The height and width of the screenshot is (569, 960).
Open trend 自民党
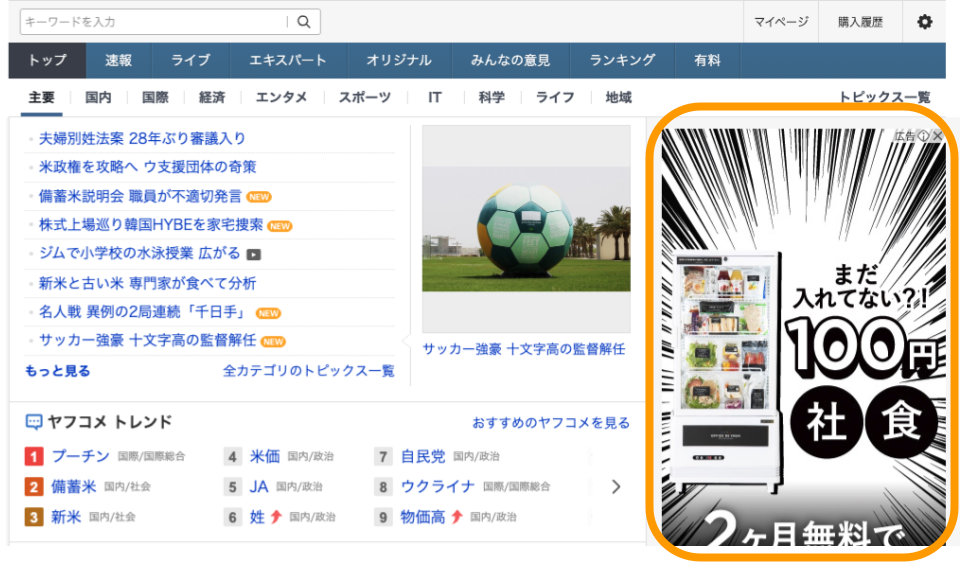click(422, 456)
